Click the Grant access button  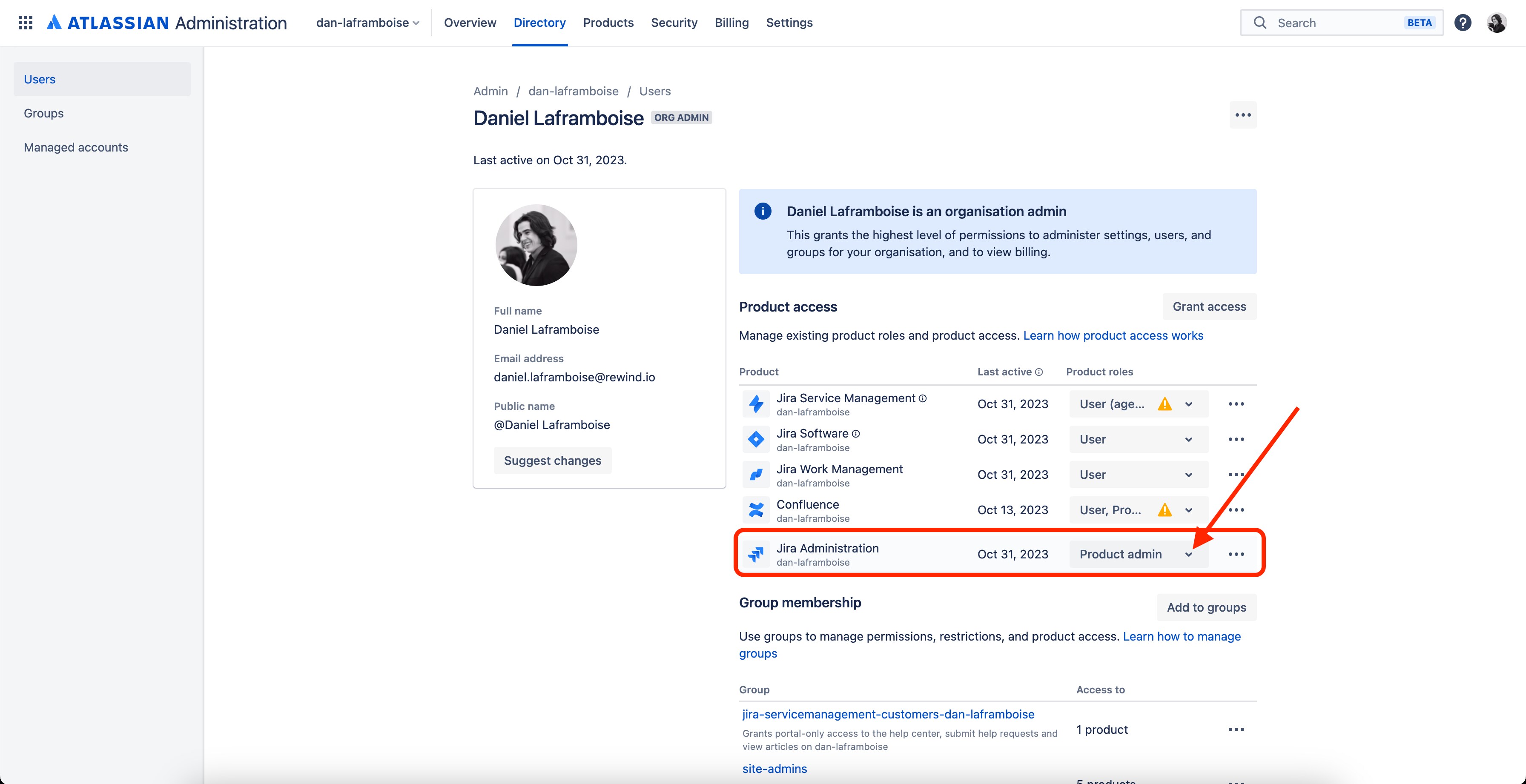click(1209, 307)
